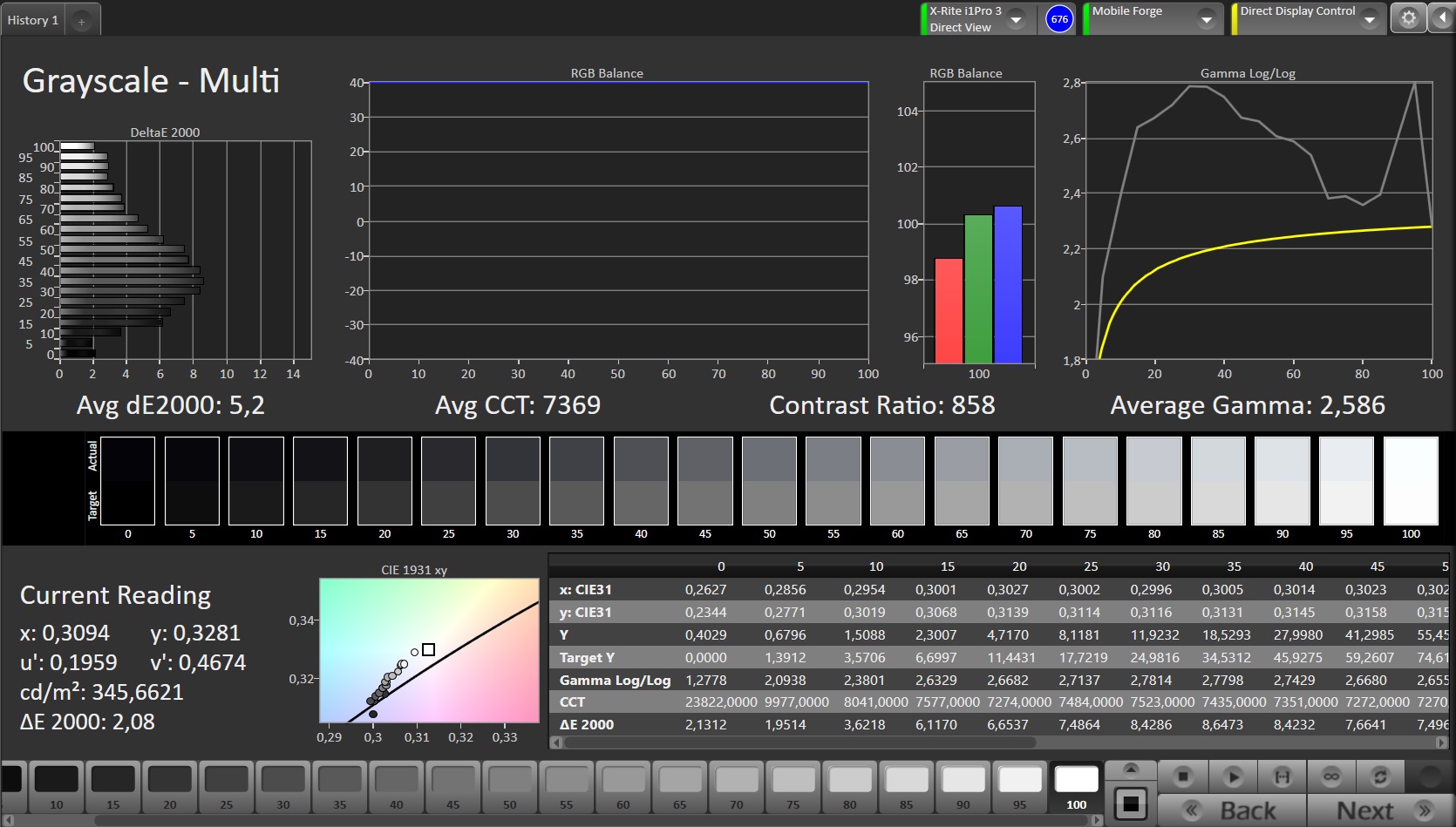Start a reading with the play button
This screenshot has width=1456, height=827.
(1233, 776)
